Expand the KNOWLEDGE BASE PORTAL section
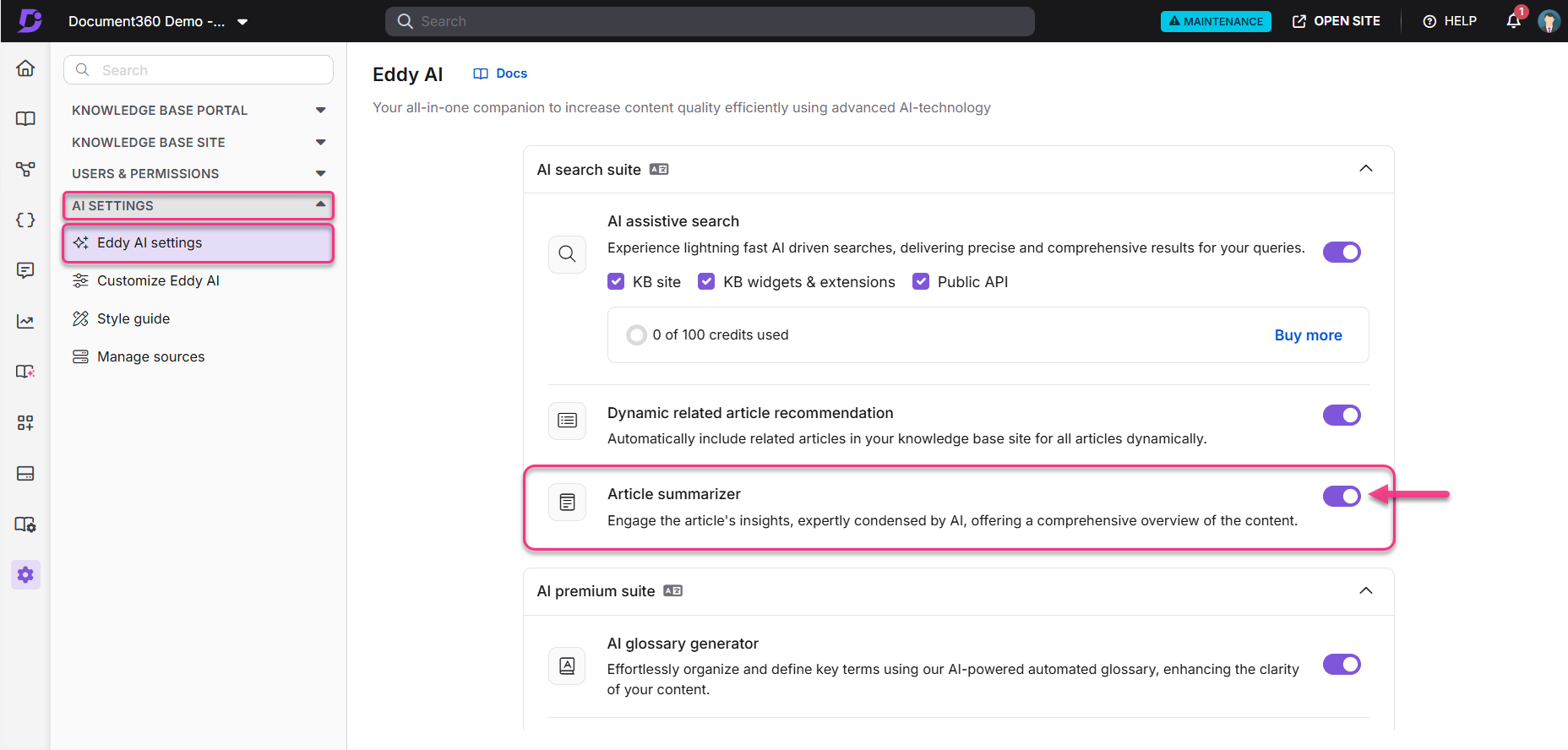This screenshot has height=750, width=1568. [199, 111]
